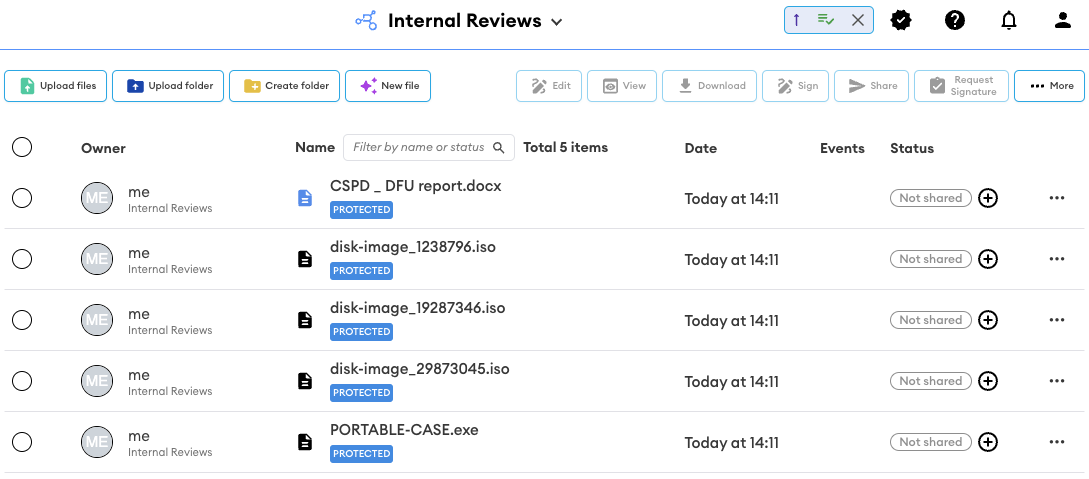Open notifications bell

pos(1008,21)
